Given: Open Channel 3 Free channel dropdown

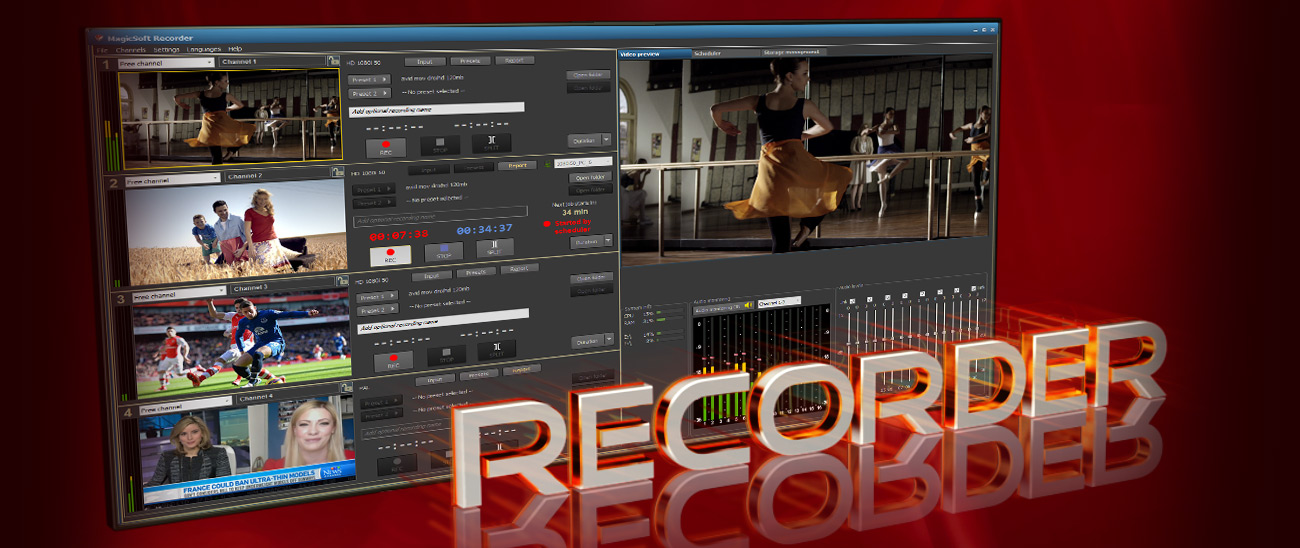Looking at the screenshot, I should pos(178,292).
